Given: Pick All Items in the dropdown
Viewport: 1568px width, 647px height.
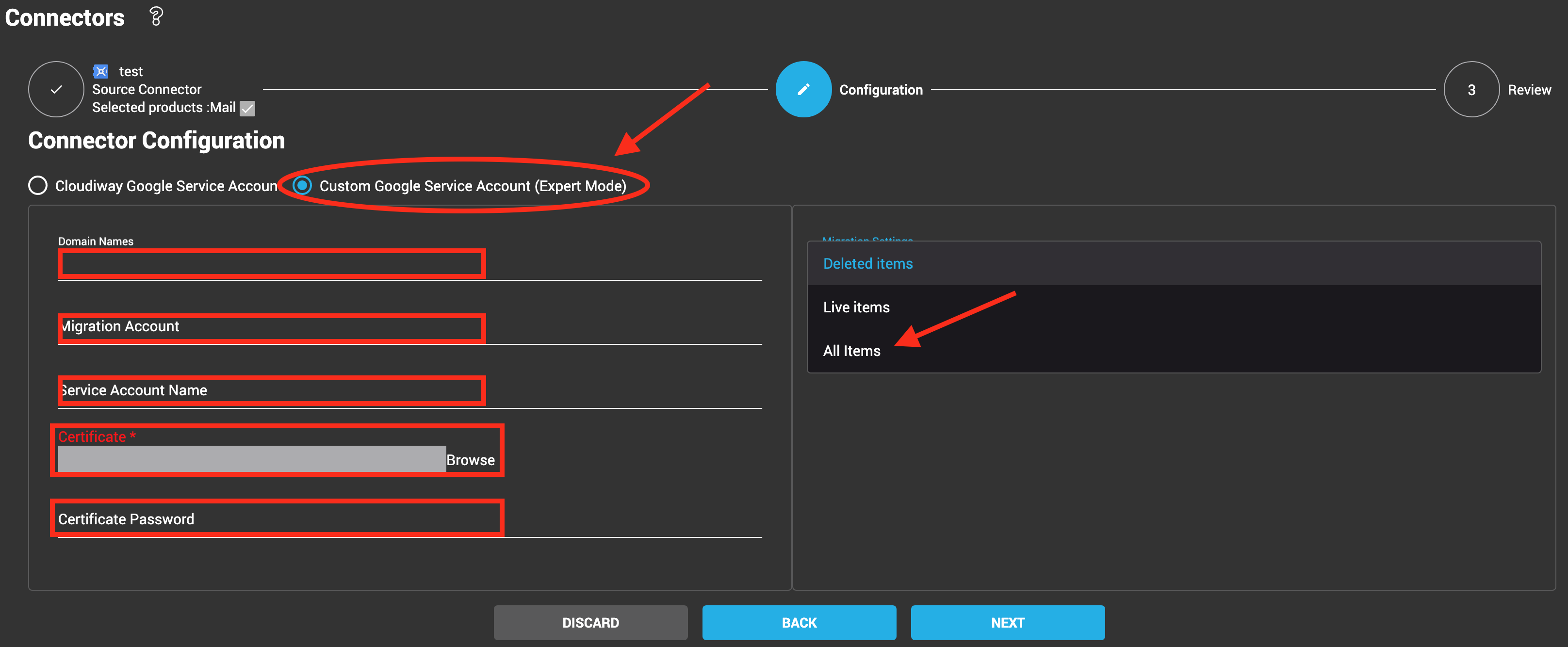Looking at the screenshot, I should pos(851,351).
